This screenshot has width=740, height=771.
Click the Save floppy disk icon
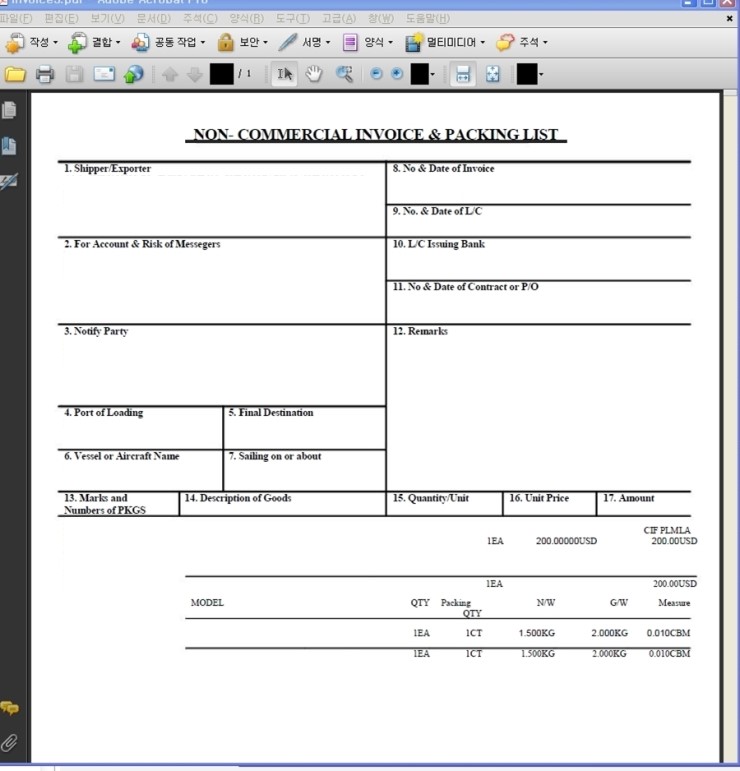(x=74, y=74)
